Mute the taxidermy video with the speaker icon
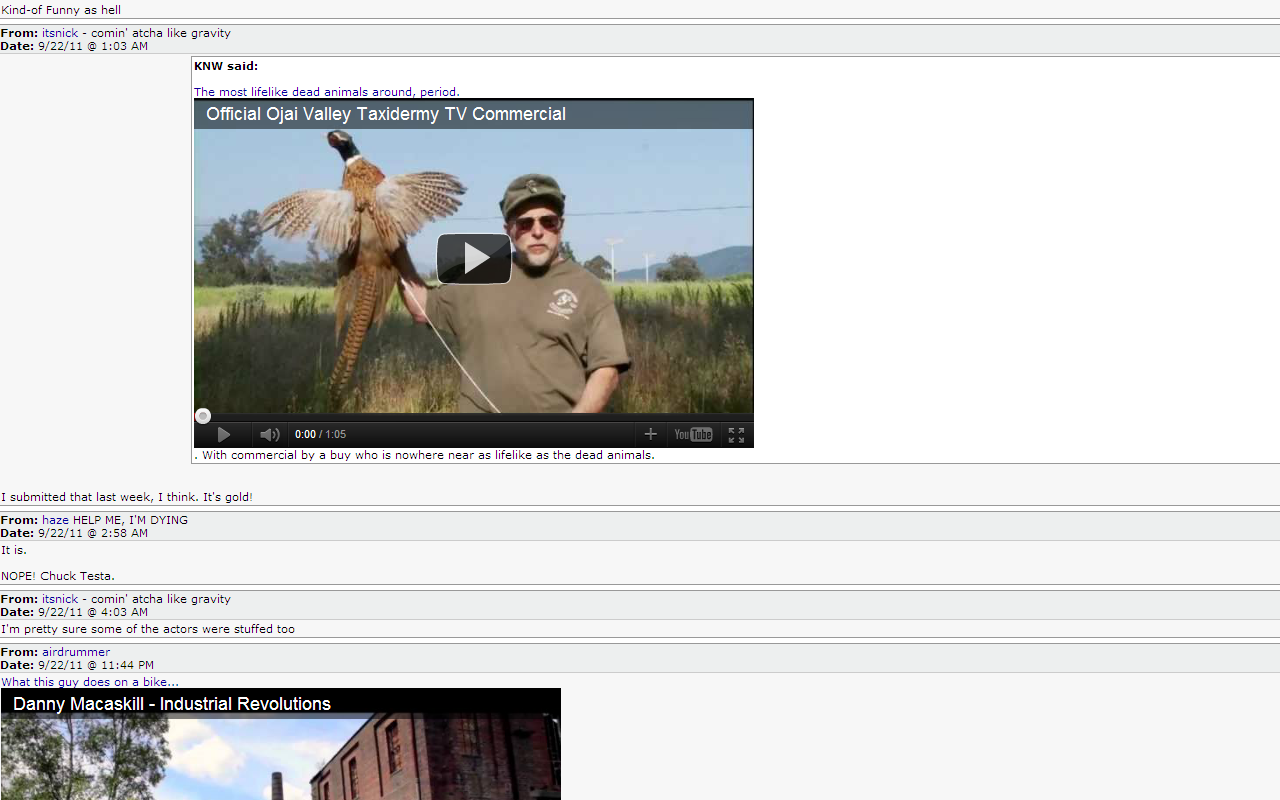Screen dimensions: 1280x800 [x=269, y=435]
